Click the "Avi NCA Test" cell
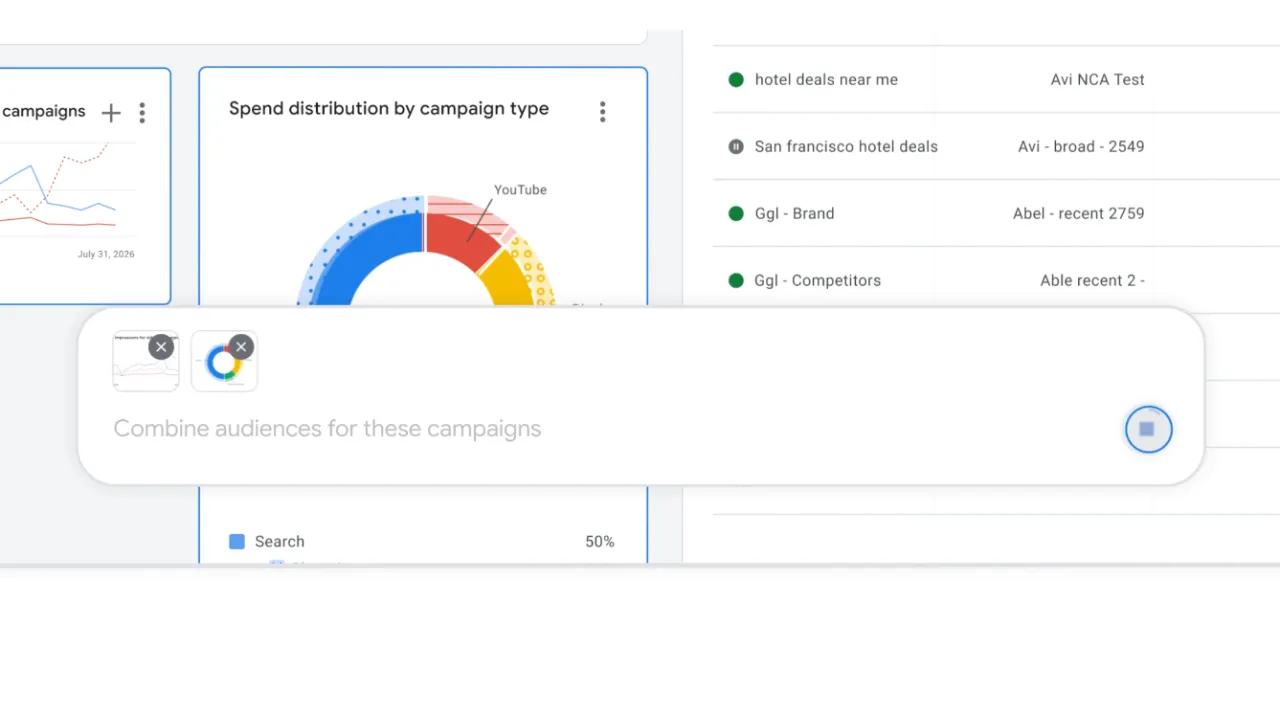Image resolution: width=1280 pixels, height=720 pixels. click(1097, 80)
